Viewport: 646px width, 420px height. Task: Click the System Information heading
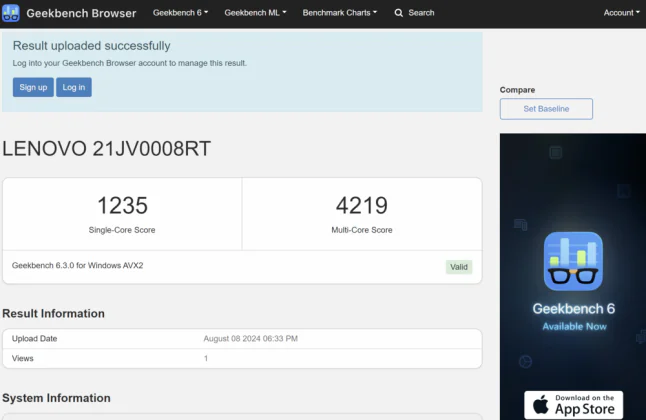[x=56, y=398]
